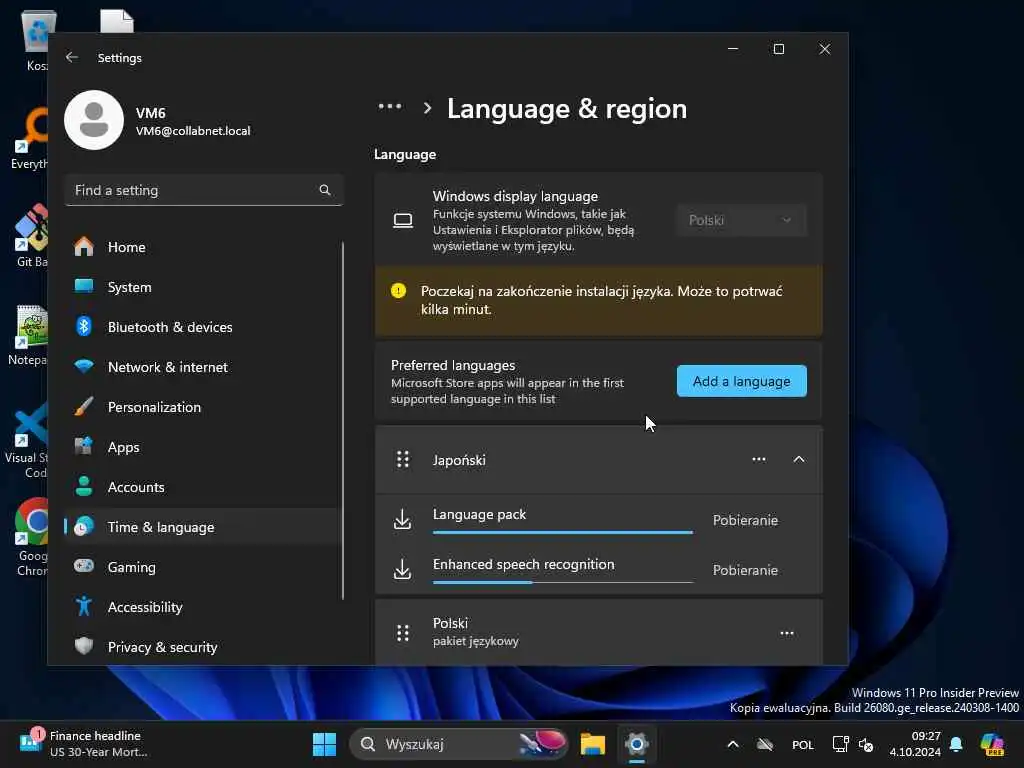Click the pakiet językowy label under Polski

click(x=475, y=641)
